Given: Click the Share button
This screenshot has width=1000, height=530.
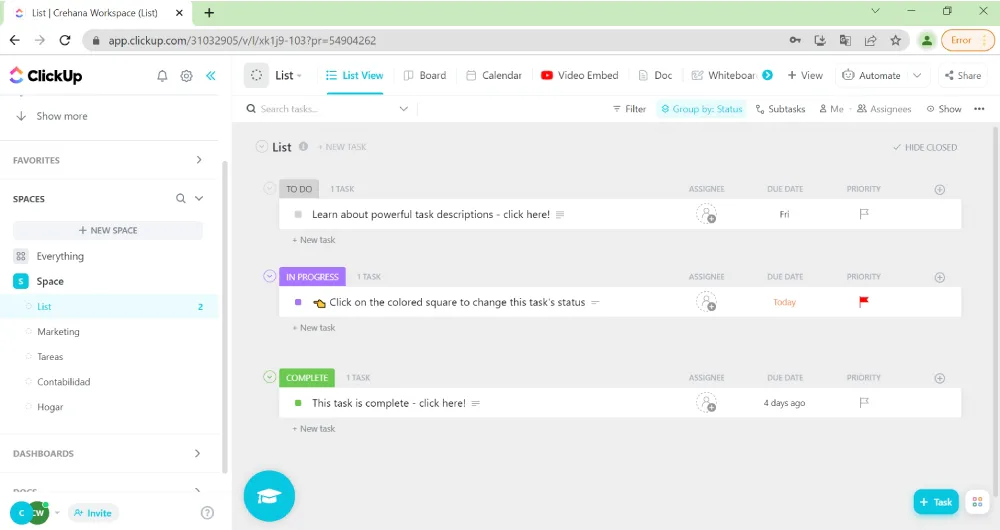Looking at the screenshot, I should tap(963, 75).
